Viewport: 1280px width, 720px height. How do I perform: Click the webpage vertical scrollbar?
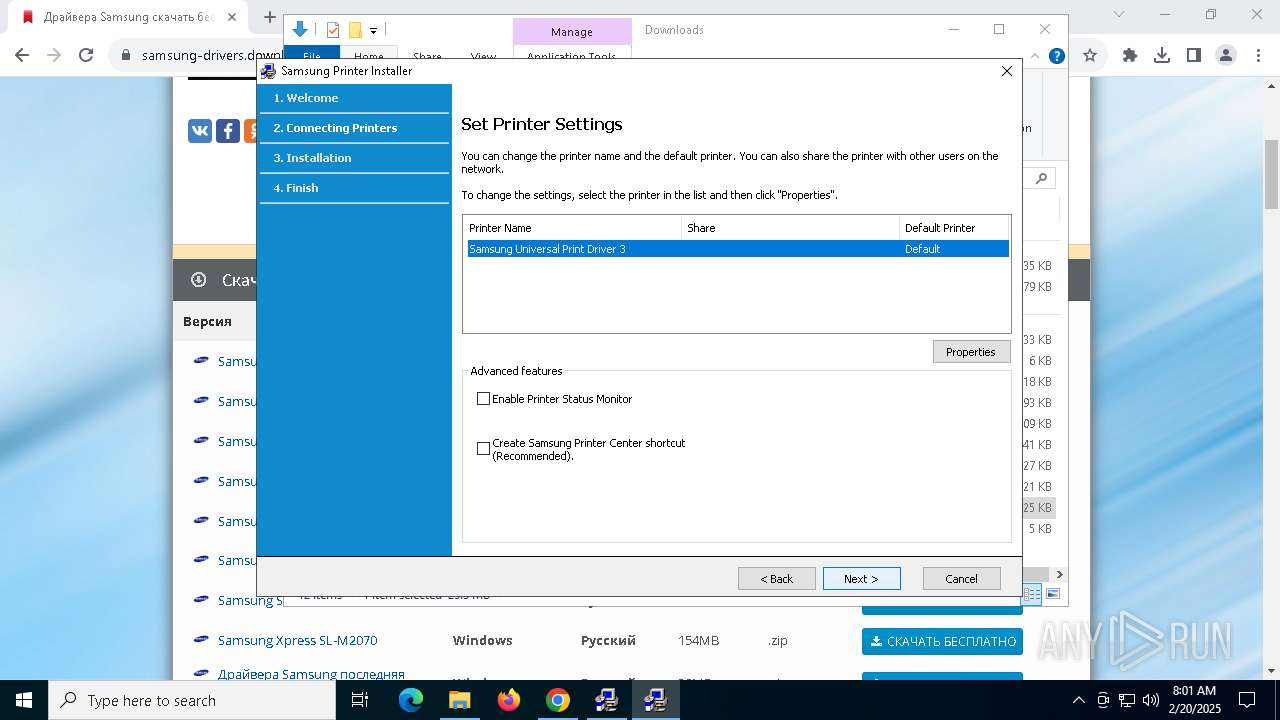pyautogui.click(x=1271, y=175)
